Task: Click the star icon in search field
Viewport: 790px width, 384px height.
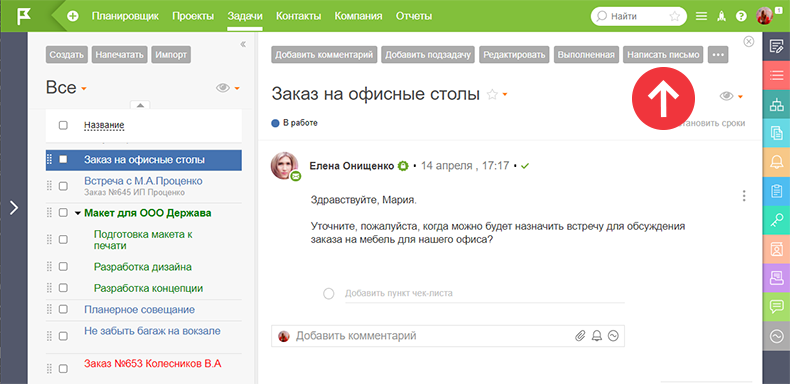Action: [x=674, y=16]
